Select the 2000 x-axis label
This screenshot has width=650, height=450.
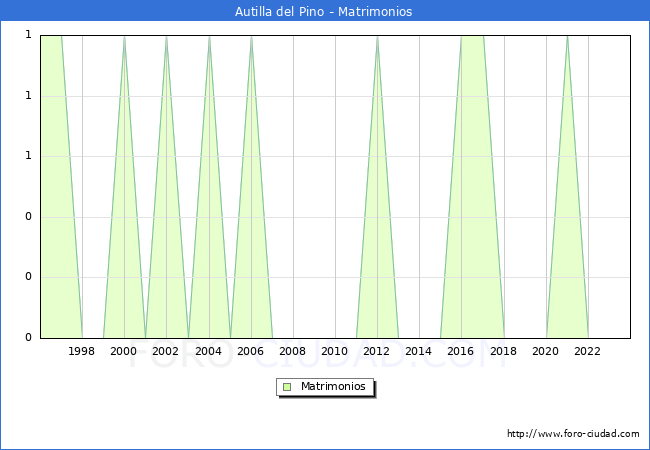tap(124, 351)
